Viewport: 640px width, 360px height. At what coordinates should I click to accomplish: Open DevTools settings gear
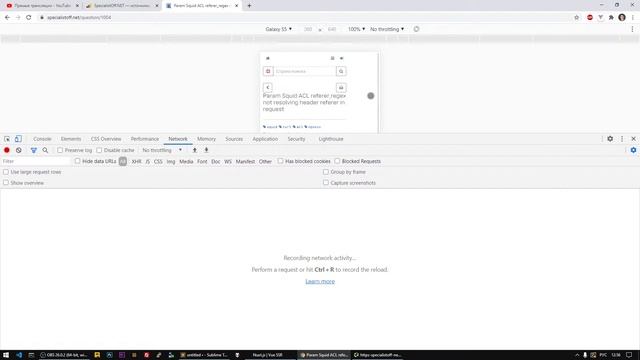click(610, 139)
